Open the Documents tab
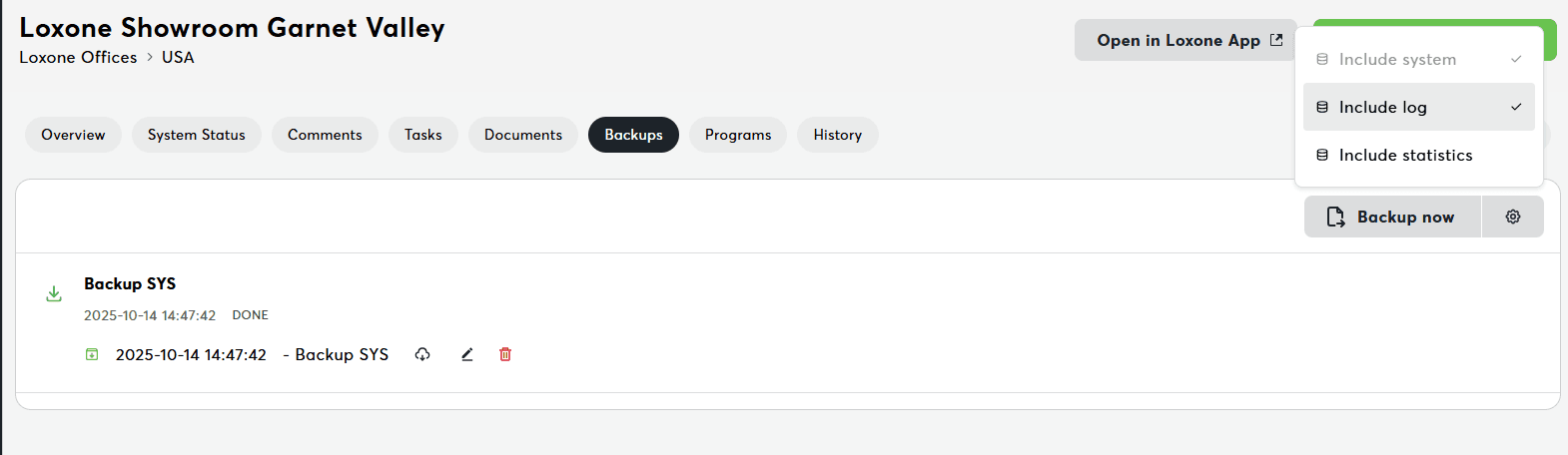Viewport: 1568px width, 455px height. (x=523, y=135)
